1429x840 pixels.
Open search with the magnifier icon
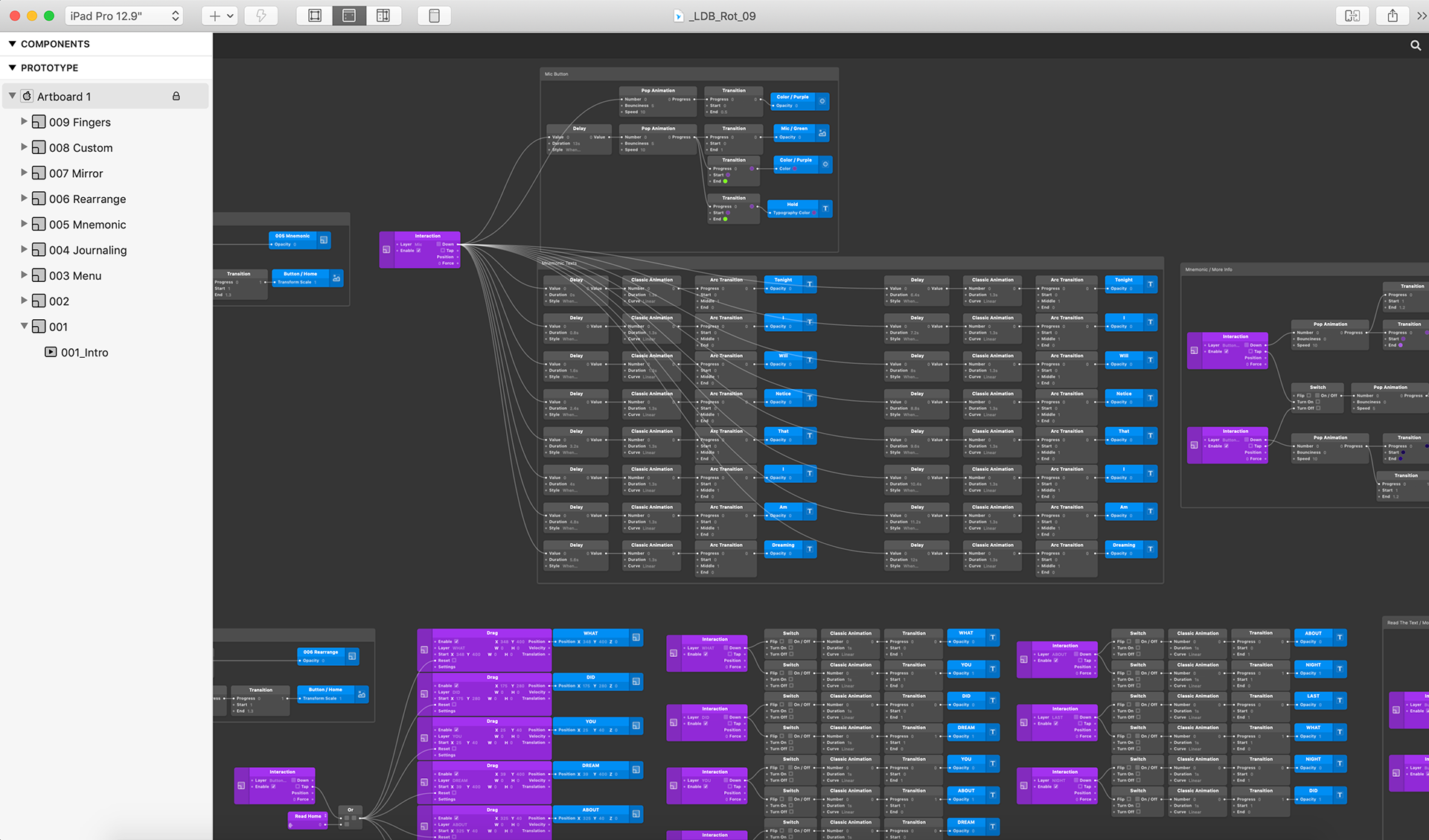(x=1415, y=45)
